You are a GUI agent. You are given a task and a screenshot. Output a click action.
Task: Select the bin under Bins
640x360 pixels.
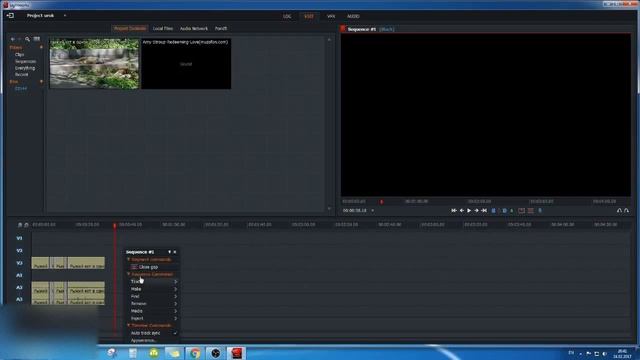pyautogui.click(x=21, y=88)
